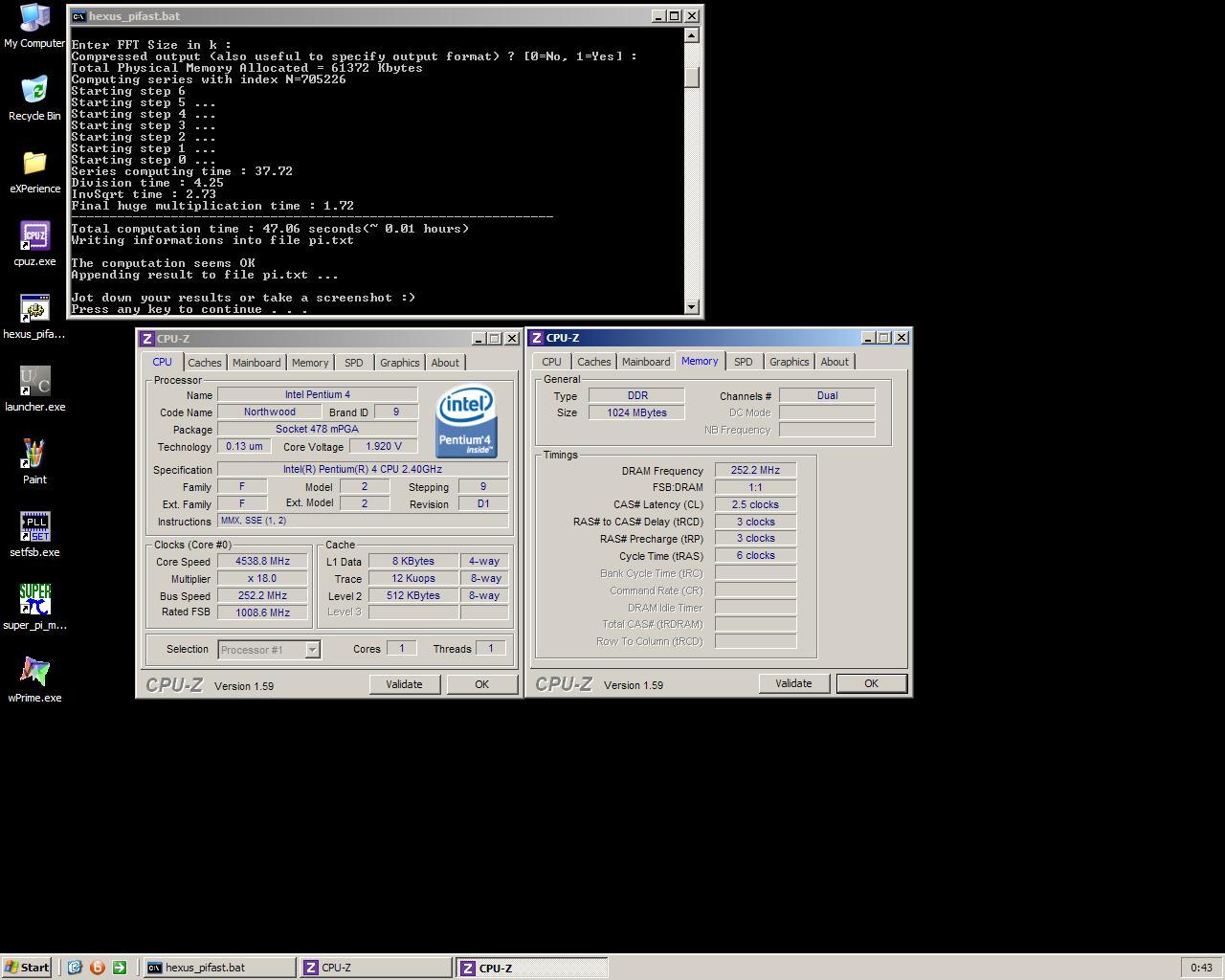Click Validate in CPU window
Viewport: 1225px width, 980px height.
coord(404,684)
